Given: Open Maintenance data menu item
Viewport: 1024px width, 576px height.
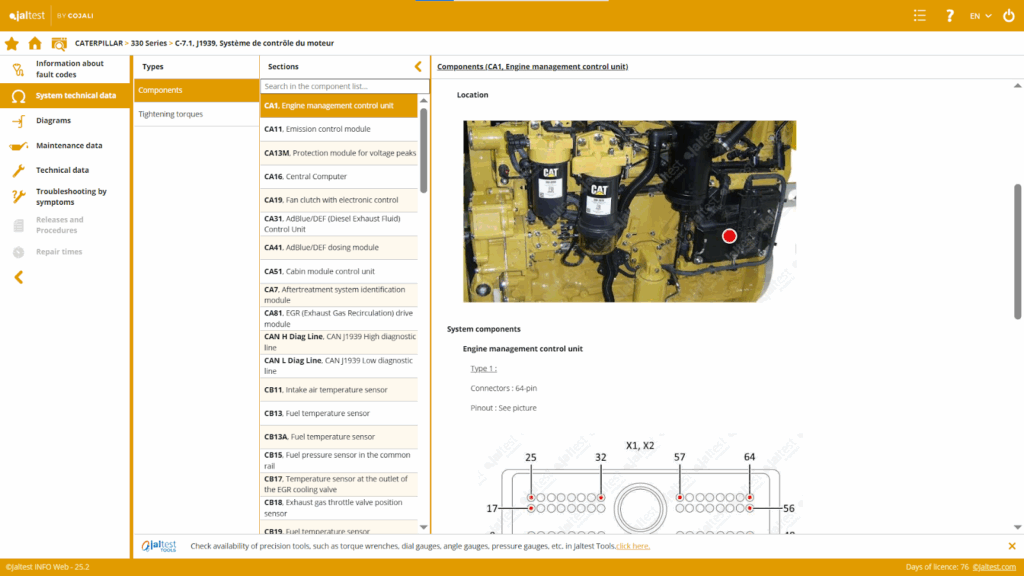Looking at the screenshot, I should coord(68,146).
